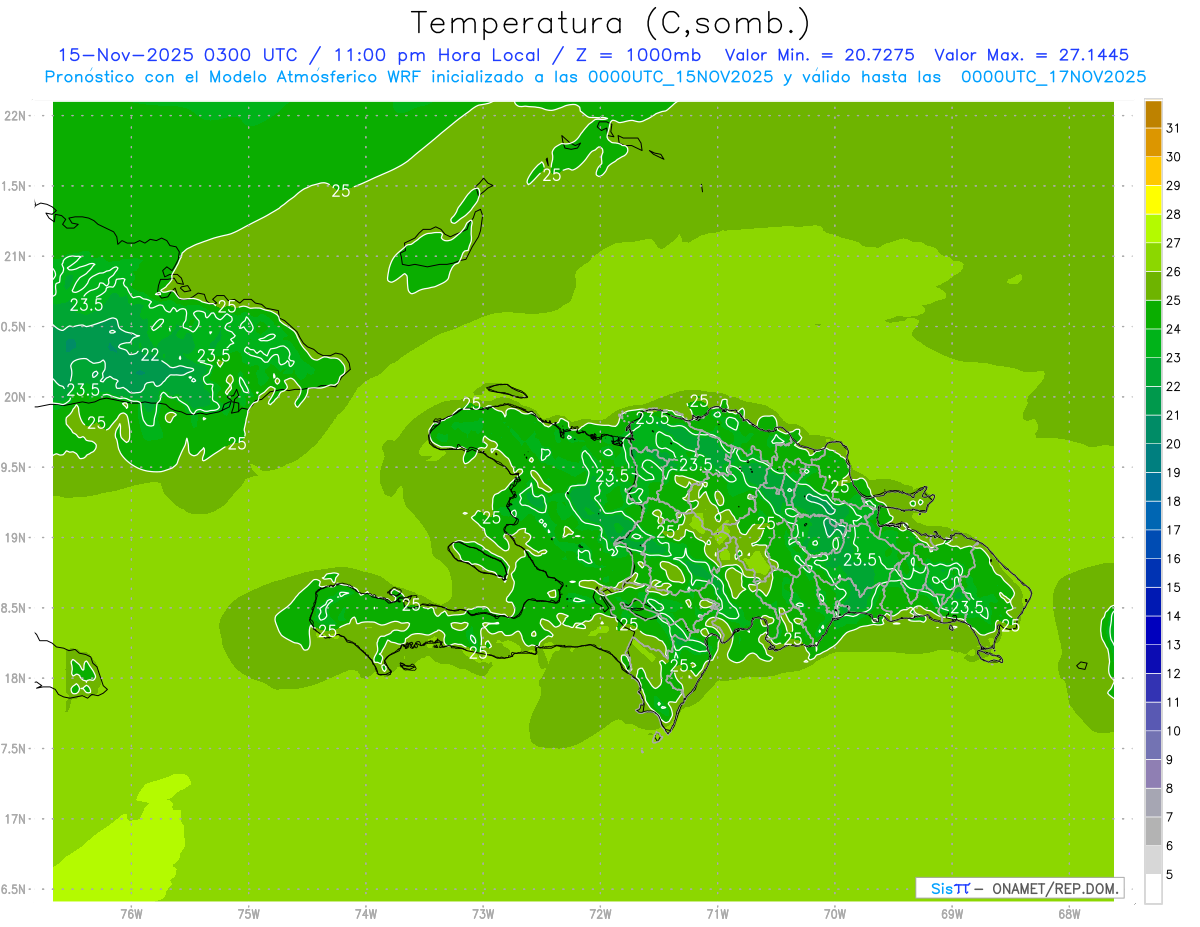This screenshot has height=927, width=1200.
Task: Select the Valor Min. = 20.7275 text
Action: (819, 55)
